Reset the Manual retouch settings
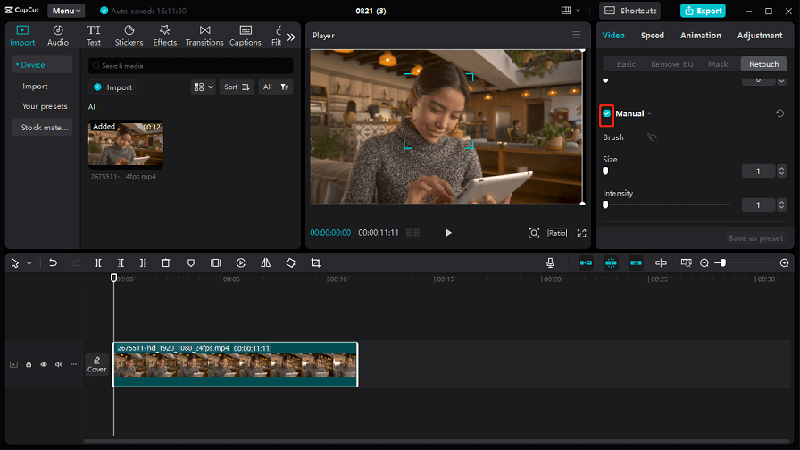The width and height of the screenshot is (800, 450). pos(780,114)
